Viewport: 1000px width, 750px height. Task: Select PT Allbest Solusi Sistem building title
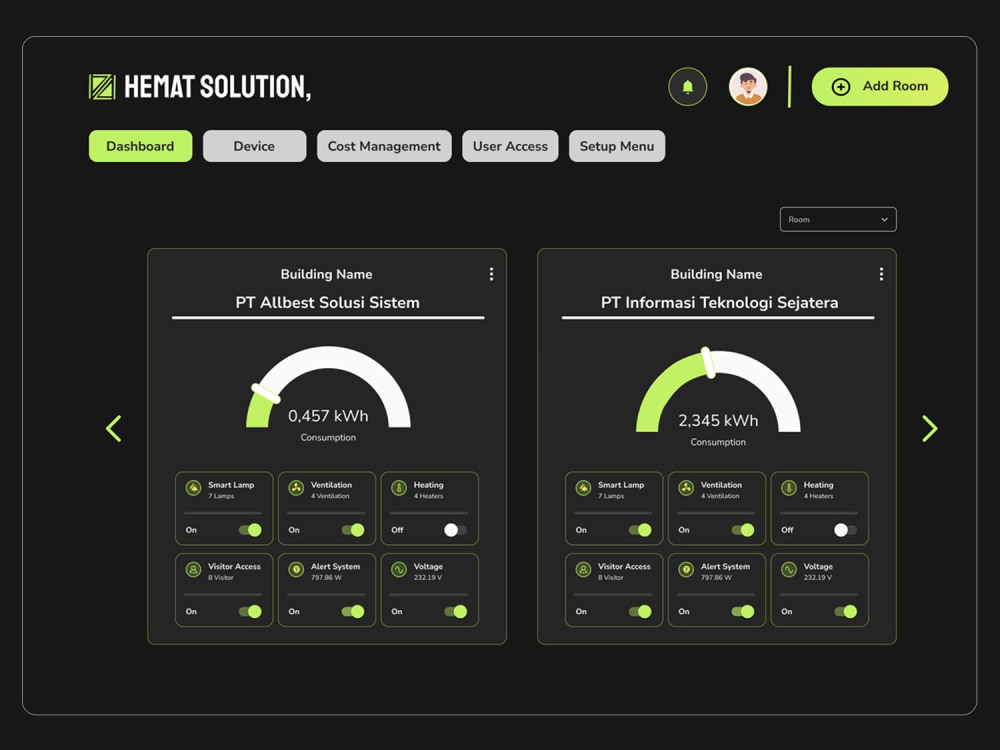(328, 302)
